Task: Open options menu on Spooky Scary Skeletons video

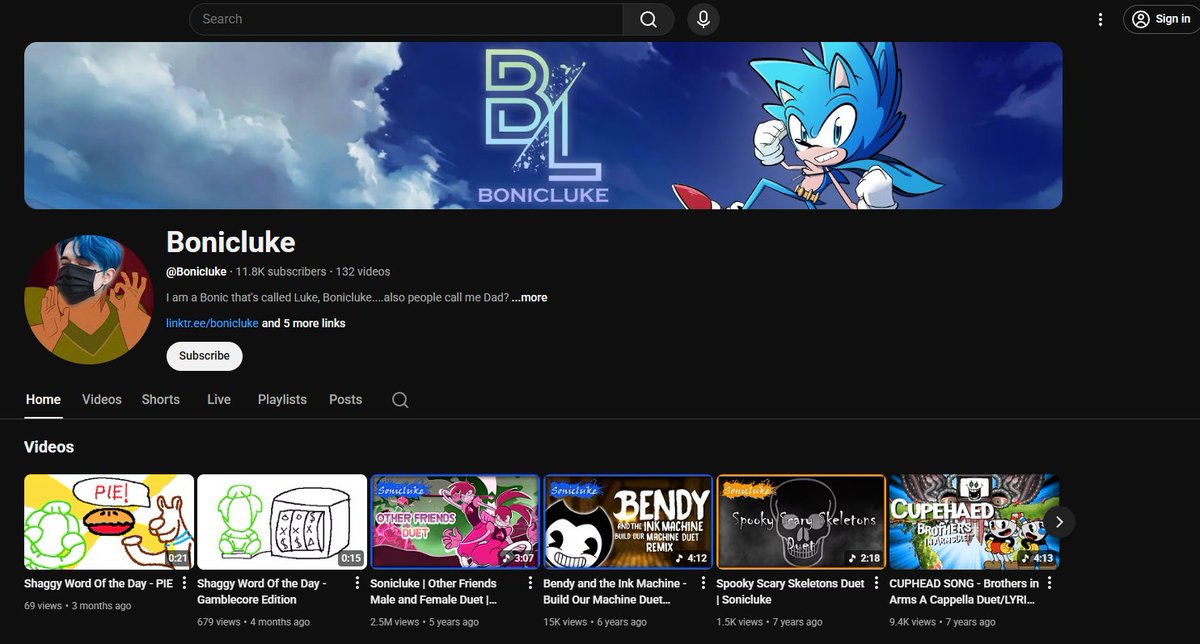Action: 877,581
